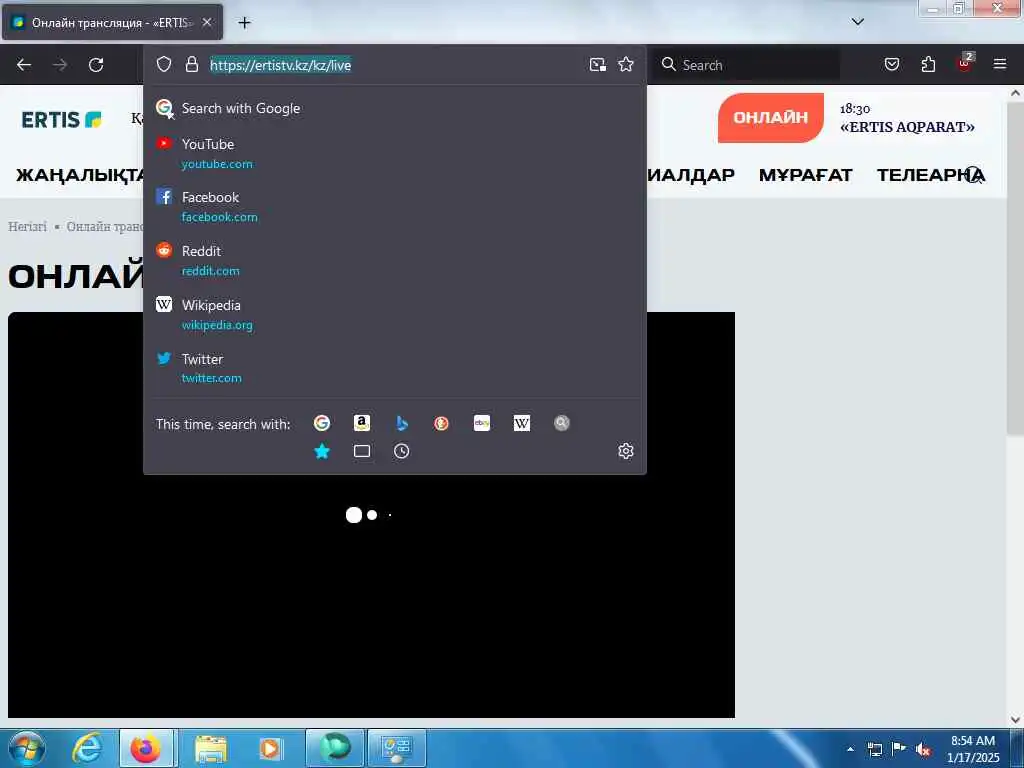Click the gray magnifier search engine icon

coord(562,423)
